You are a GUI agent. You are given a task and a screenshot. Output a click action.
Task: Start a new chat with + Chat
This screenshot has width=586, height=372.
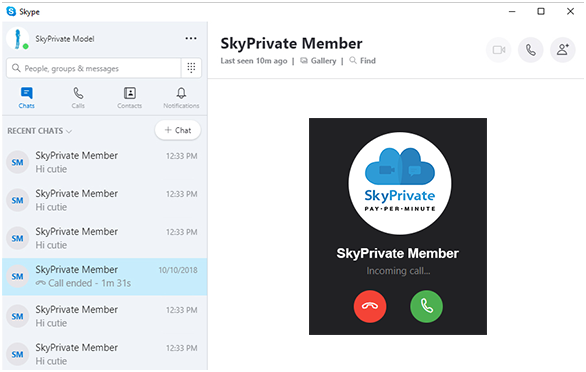(178, 130)
